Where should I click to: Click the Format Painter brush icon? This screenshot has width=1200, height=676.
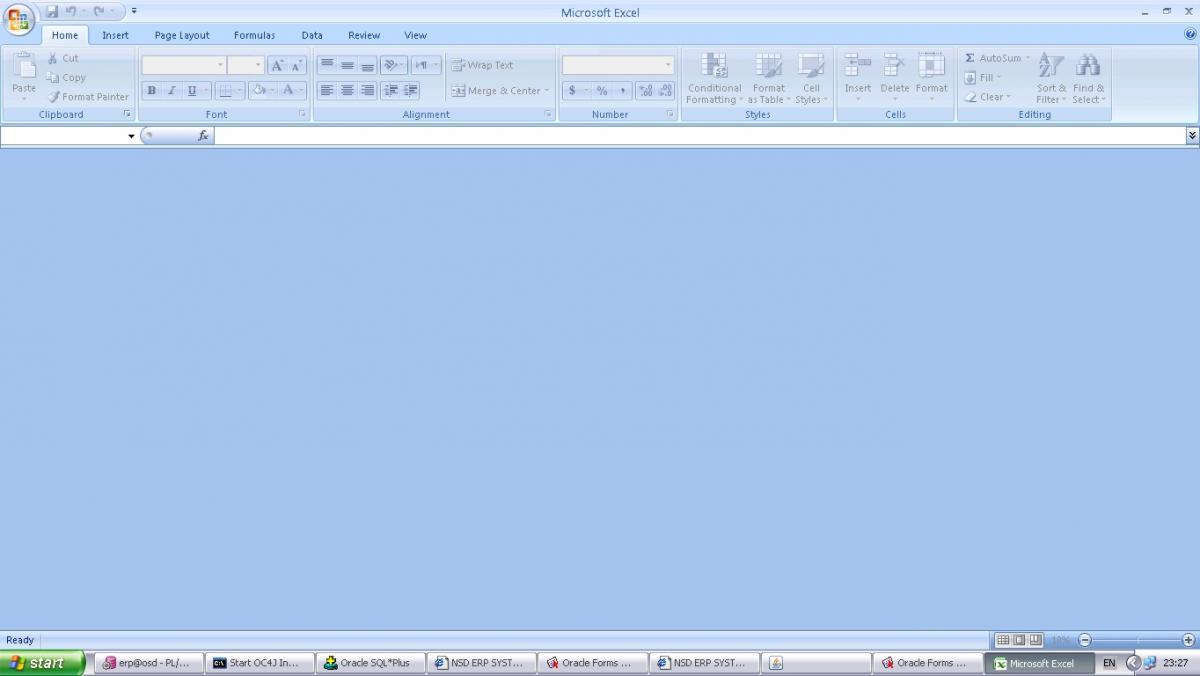click(x=54, y=97)
